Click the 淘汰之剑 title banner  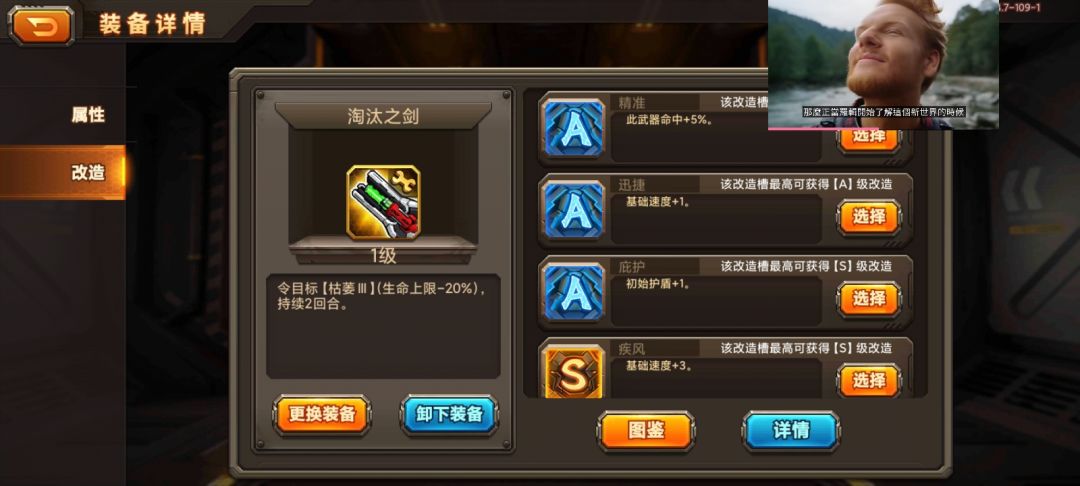pos(383,116)
